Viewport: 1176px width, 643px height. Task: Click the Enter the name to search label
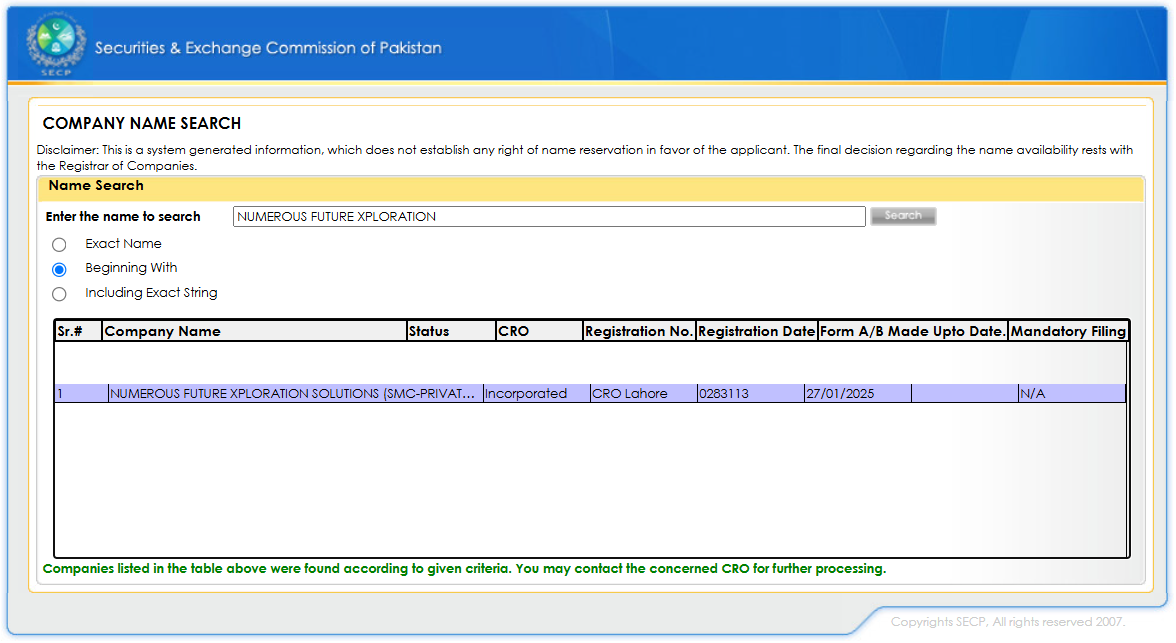tap(123, 217)
